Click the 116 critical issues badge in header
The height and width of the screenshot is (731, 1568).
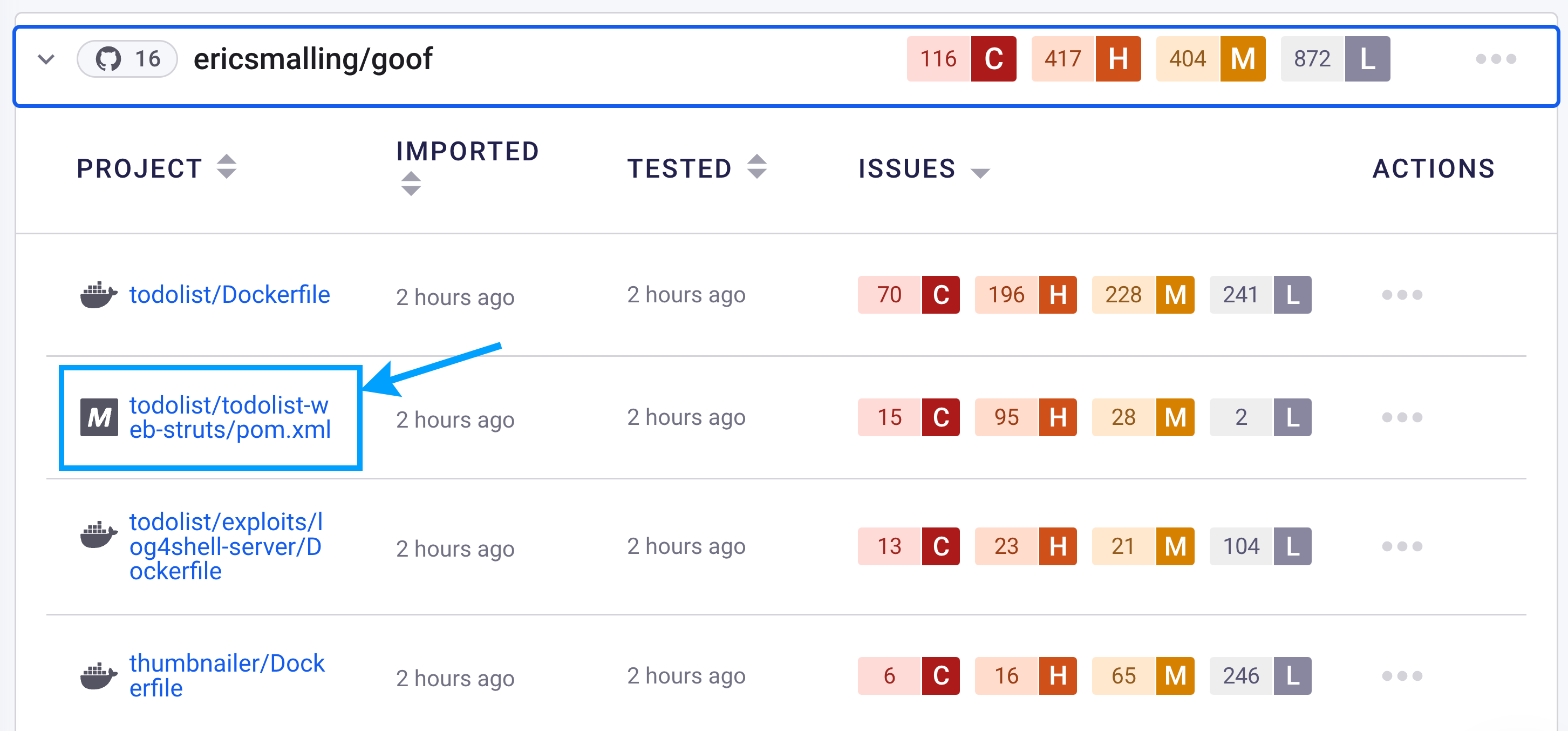(961, 59)
